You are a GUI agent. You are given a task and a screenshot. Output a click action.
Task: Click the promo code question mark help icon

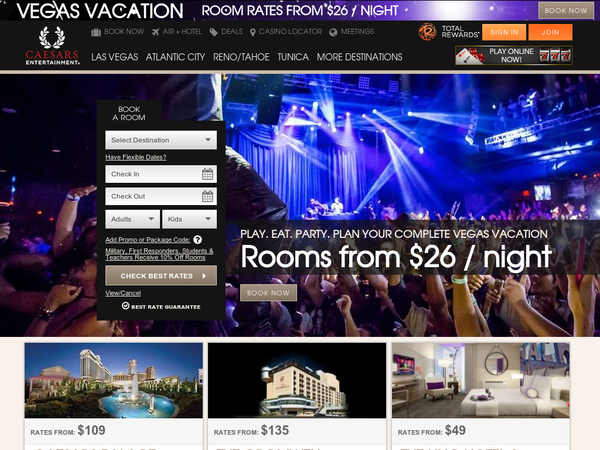point(197,240)
